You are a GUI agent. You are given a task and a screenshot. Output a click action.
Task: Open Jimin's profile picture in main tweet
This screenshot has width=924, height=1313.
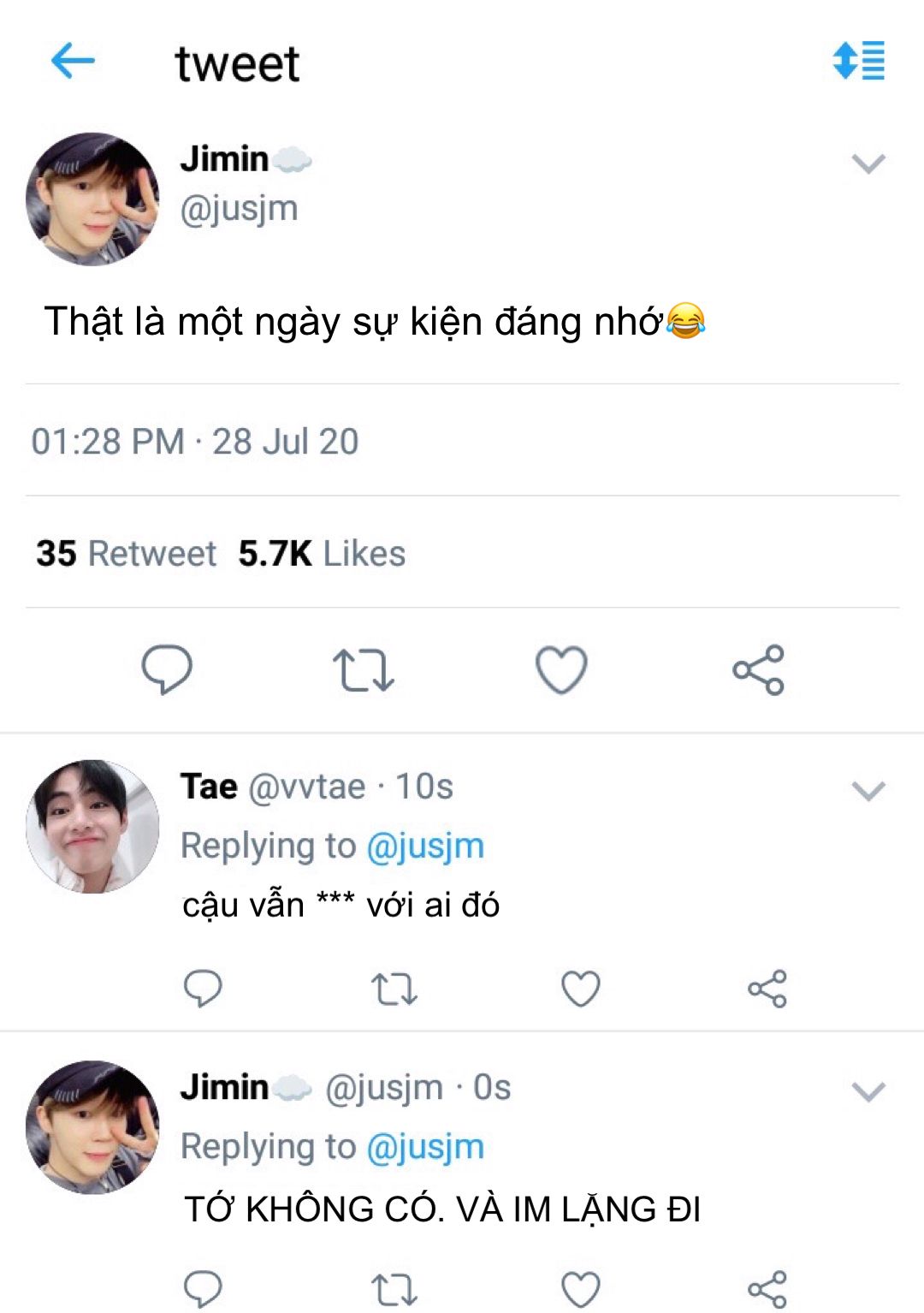pos(92,199)
